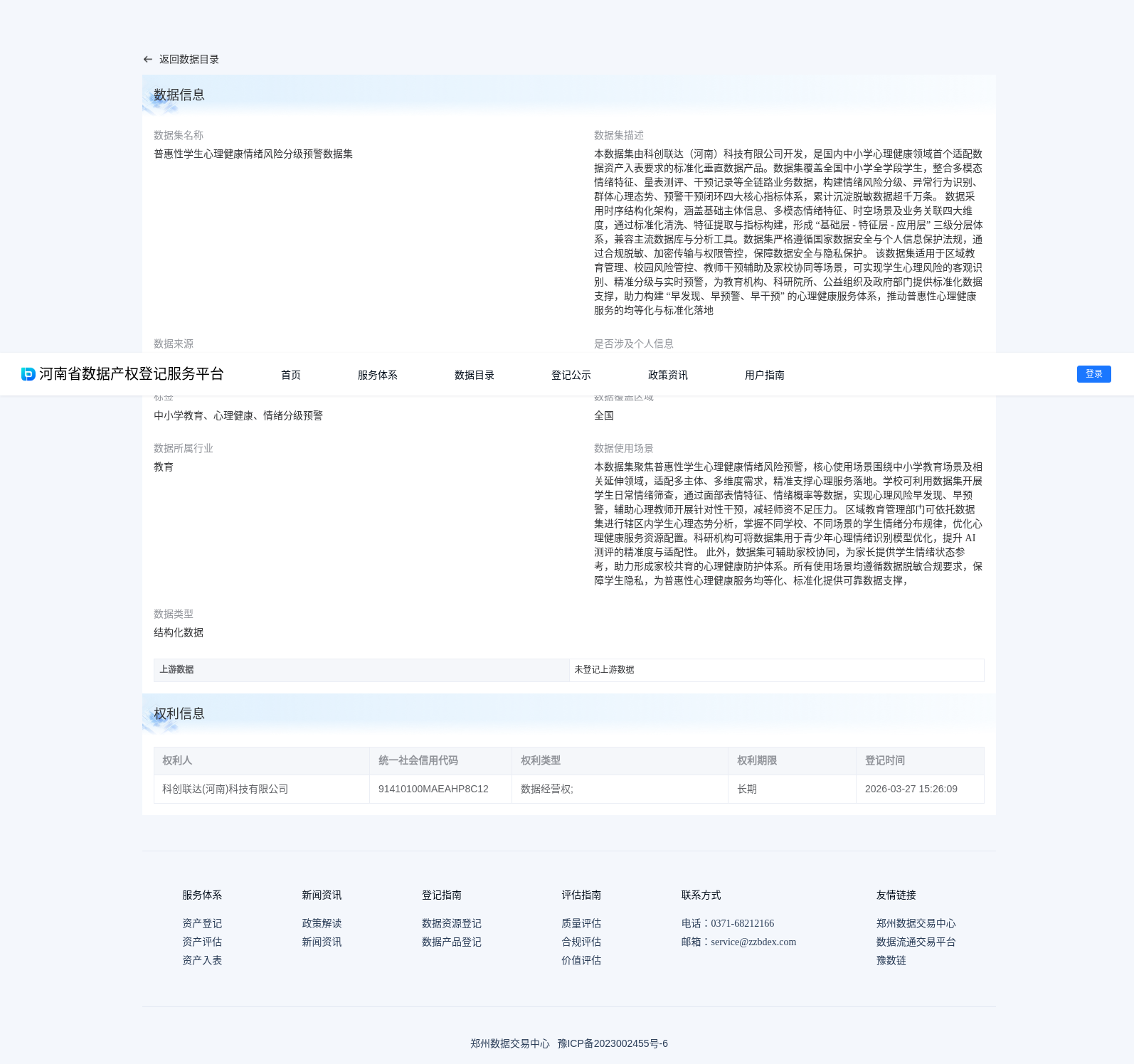Click 科创联达(河南)科技有限公司 table cell

[x=262, y=789]
